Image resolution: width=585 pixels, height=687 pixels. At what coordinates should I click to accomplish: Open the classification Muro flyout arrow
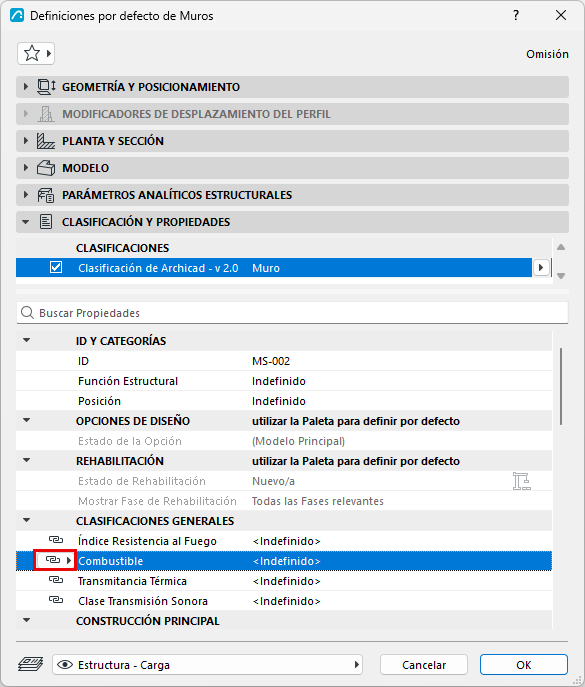click(541, 267)
